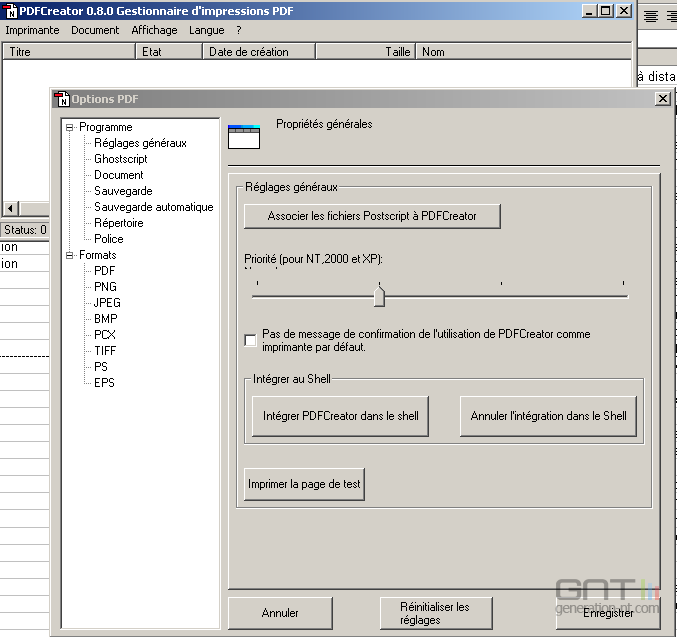Click Associer les fichiers Postscript à PDFCreator
The image size is (677, 637).
pyautogui.click(x=372, y=216)
